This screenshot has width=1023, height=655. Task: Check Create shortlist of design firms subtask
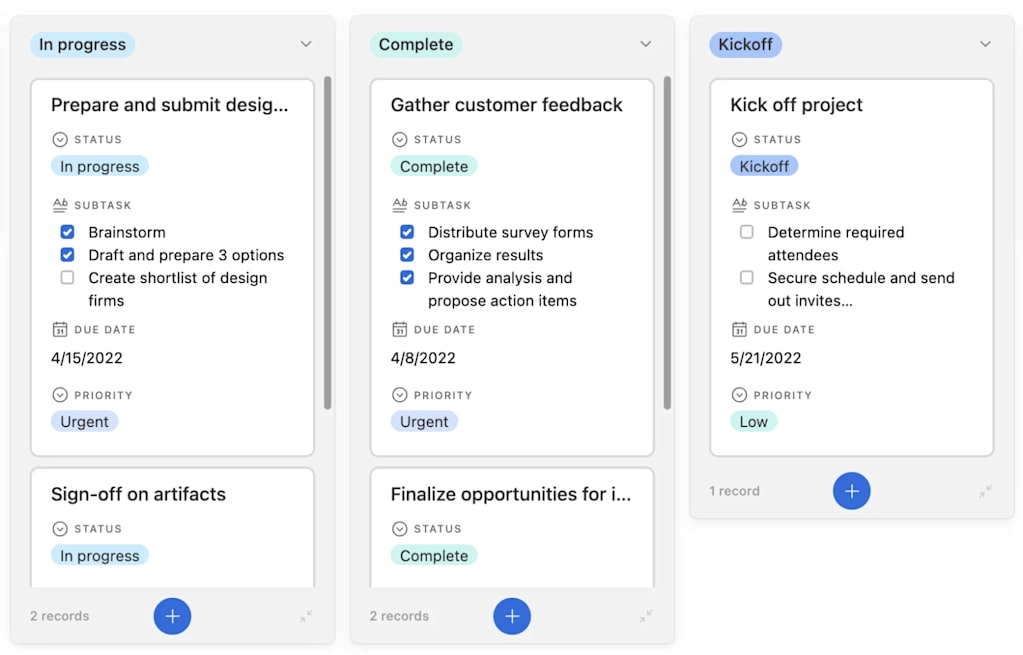point(67,277)
